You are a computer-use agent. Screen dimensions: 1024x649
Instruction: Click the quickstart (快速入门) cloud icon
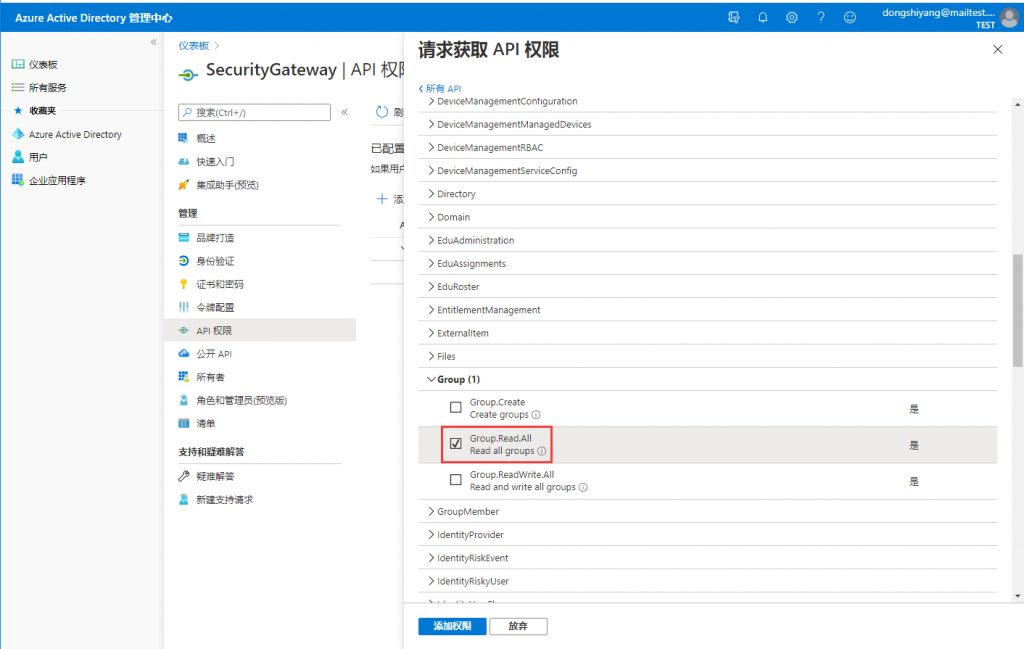(184, 161)
